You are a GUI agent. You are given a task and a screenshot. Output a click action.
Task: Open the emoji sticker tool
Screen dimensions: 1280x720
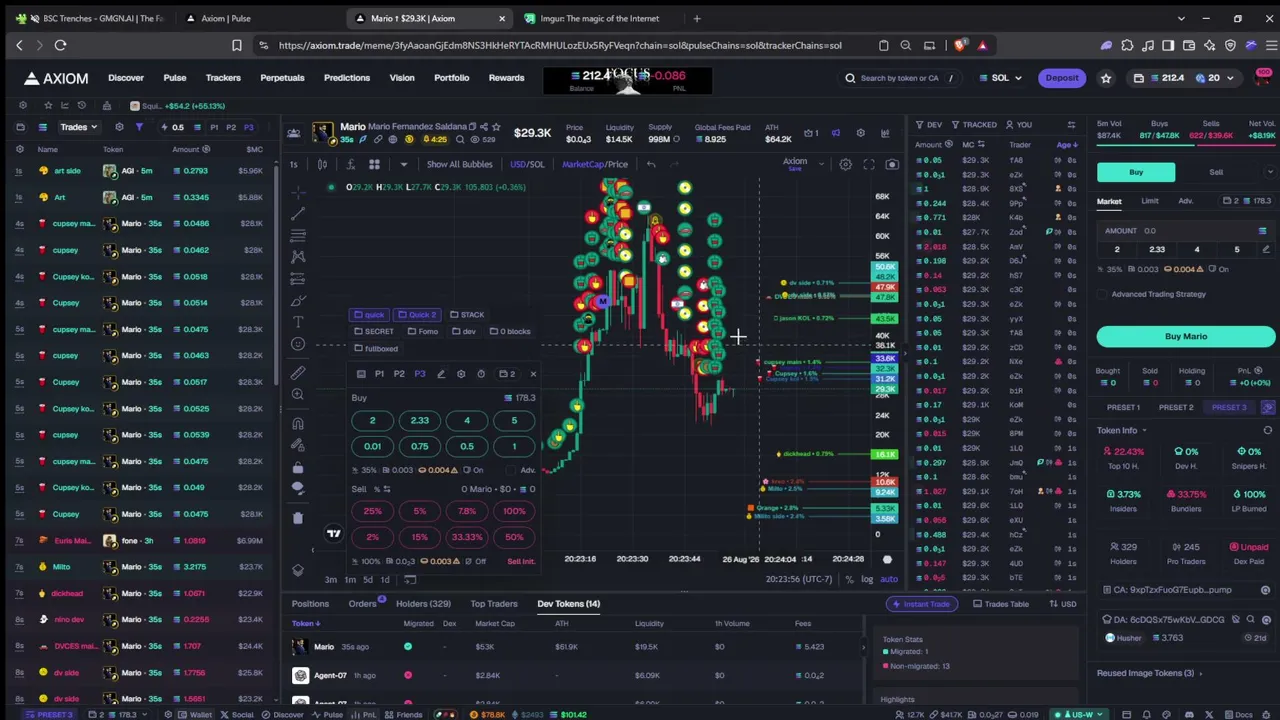pos(298,343)
